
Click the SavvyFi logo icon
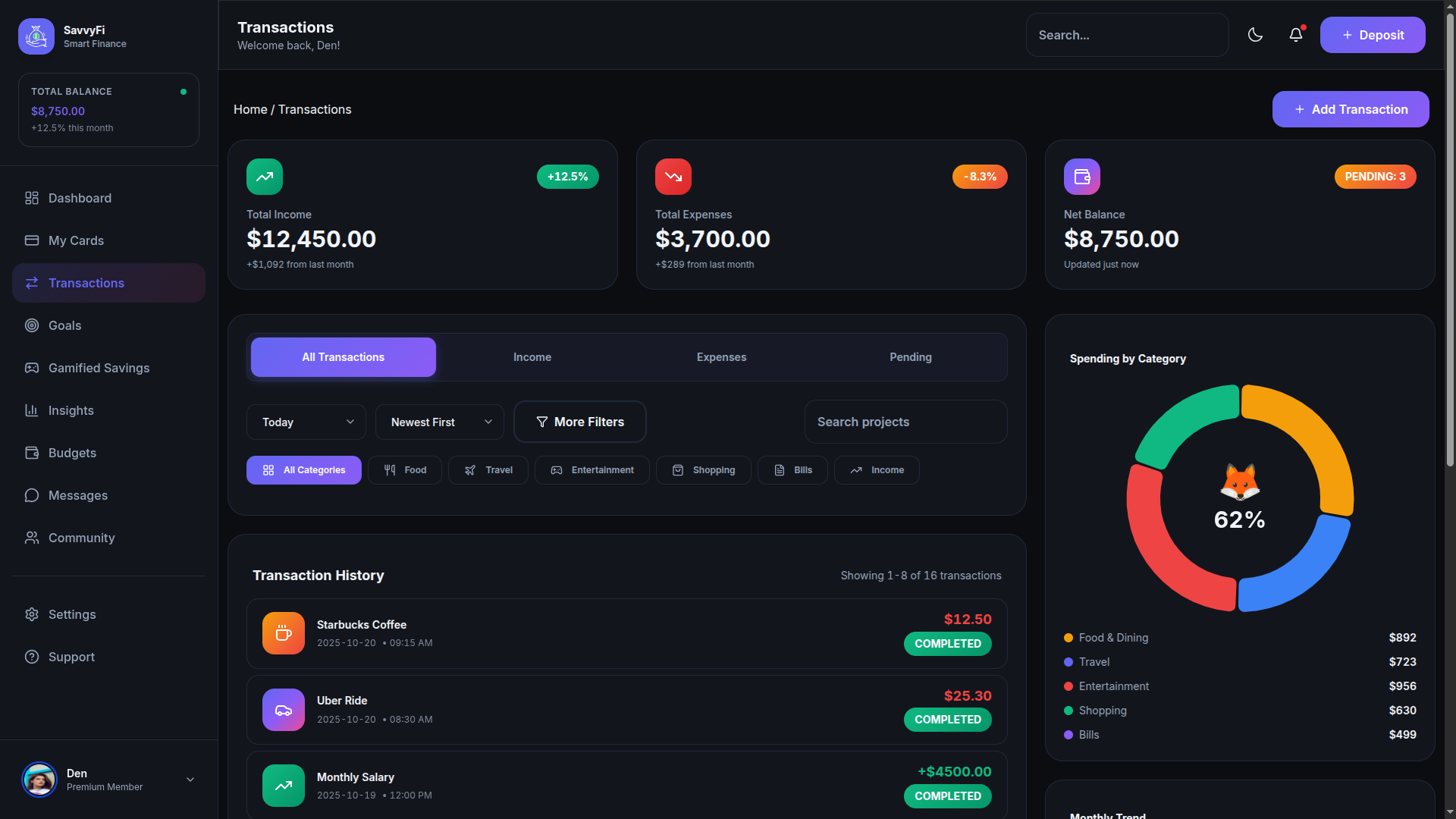pyautogui.click(x=36, y=36)
